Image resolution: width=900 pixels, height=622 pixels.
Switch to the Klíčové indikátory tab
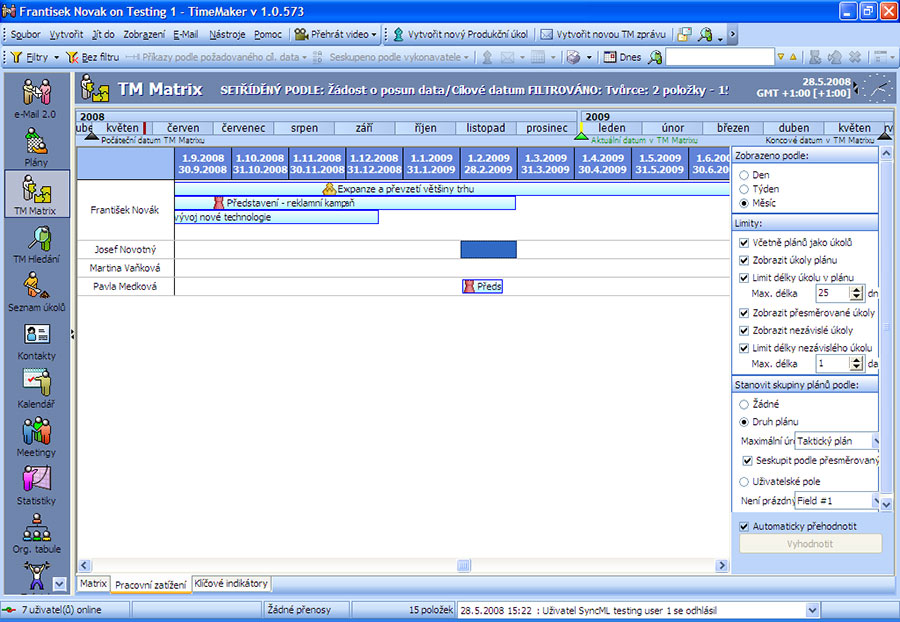coord(230,583)
